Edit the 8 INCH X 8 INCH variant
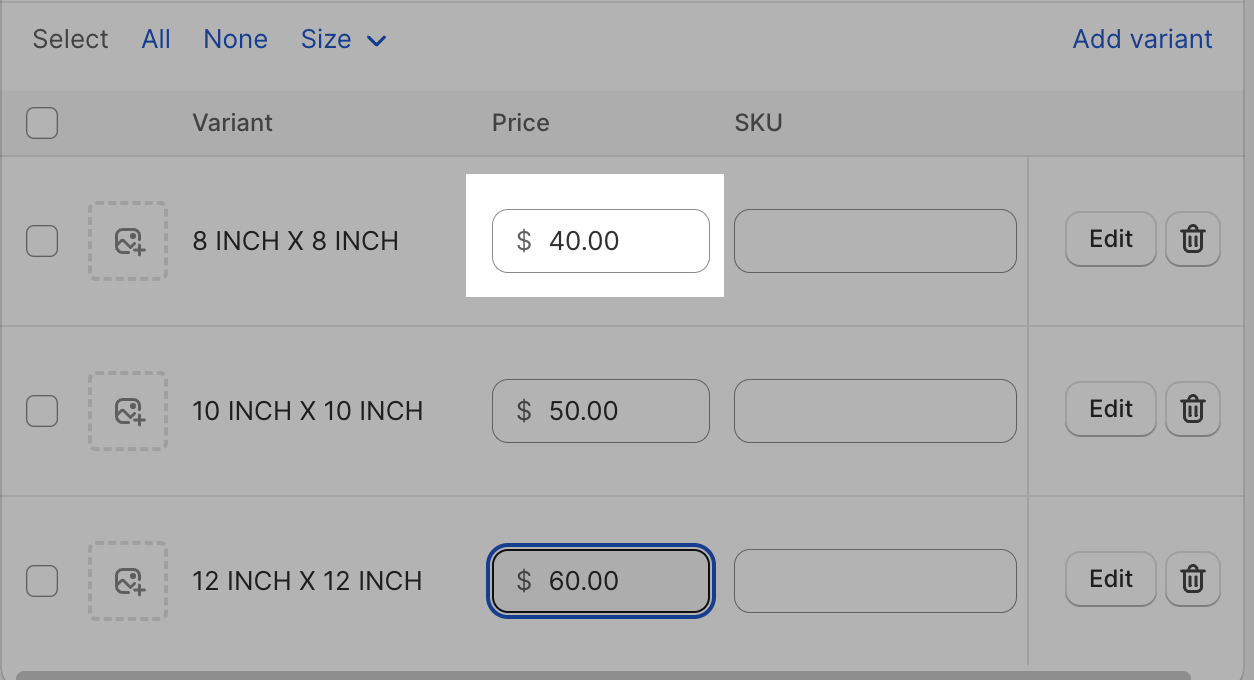1254x680 pixels. (1110, 240)
